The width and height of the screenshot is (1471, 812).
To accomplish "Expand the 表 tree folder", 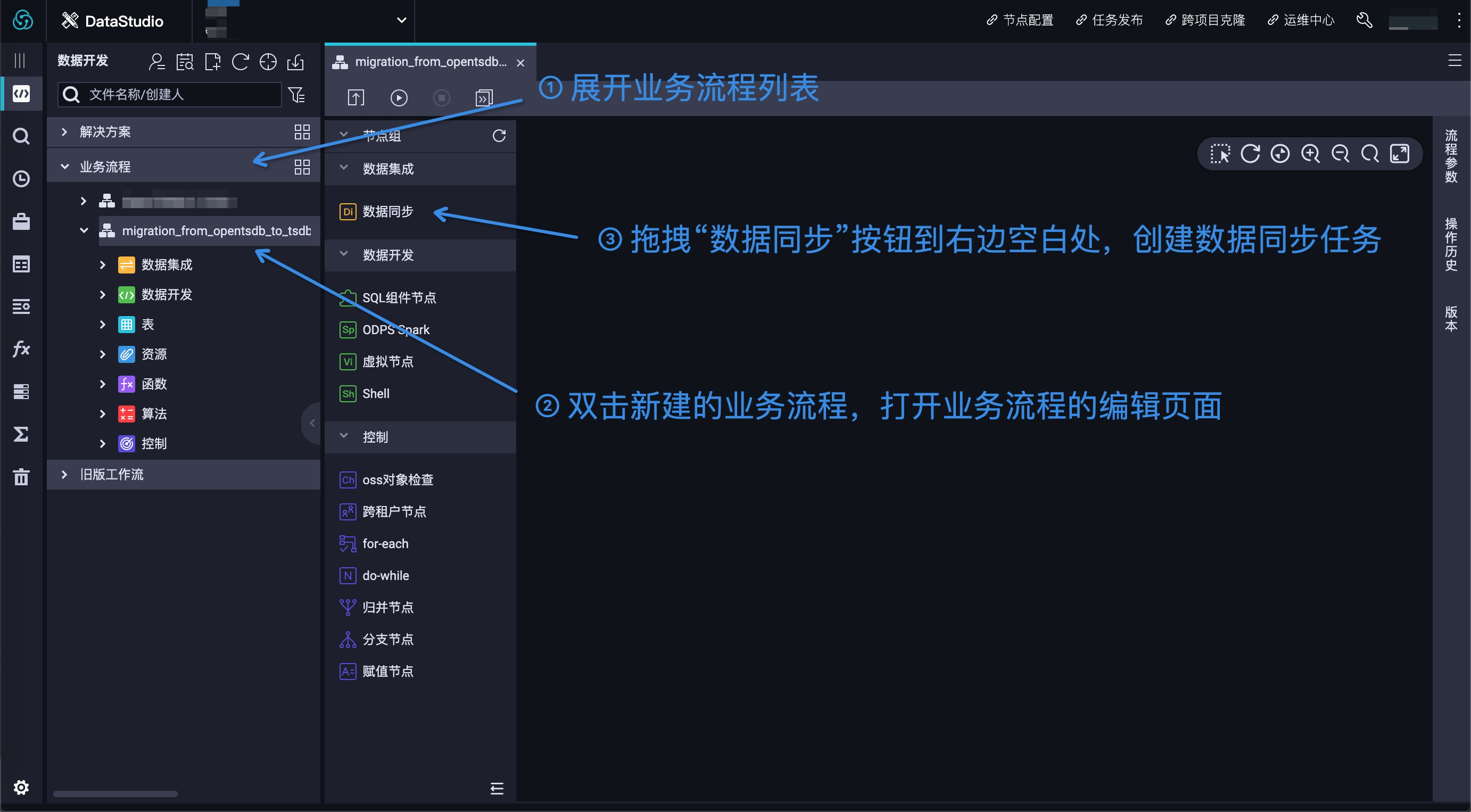I will [x=103, y=325].
